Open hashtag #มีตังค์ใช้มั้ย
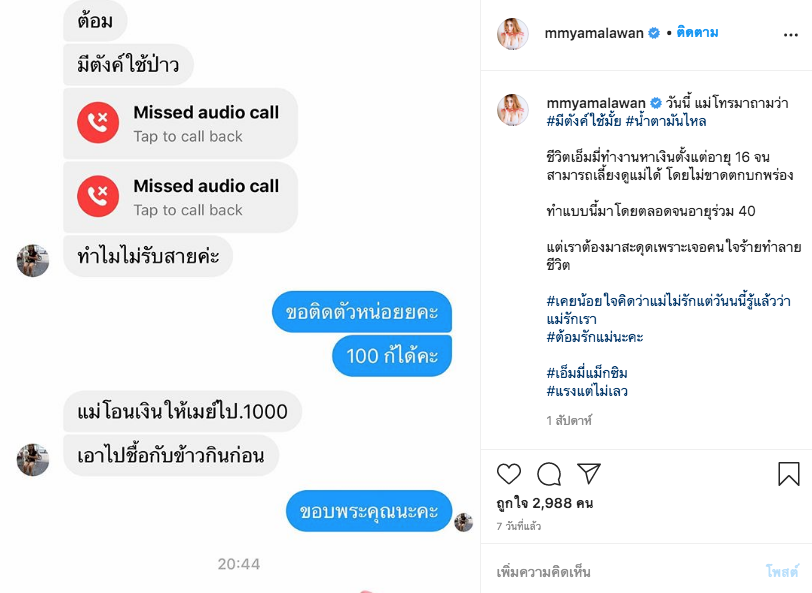 click(x=584, y=121)
